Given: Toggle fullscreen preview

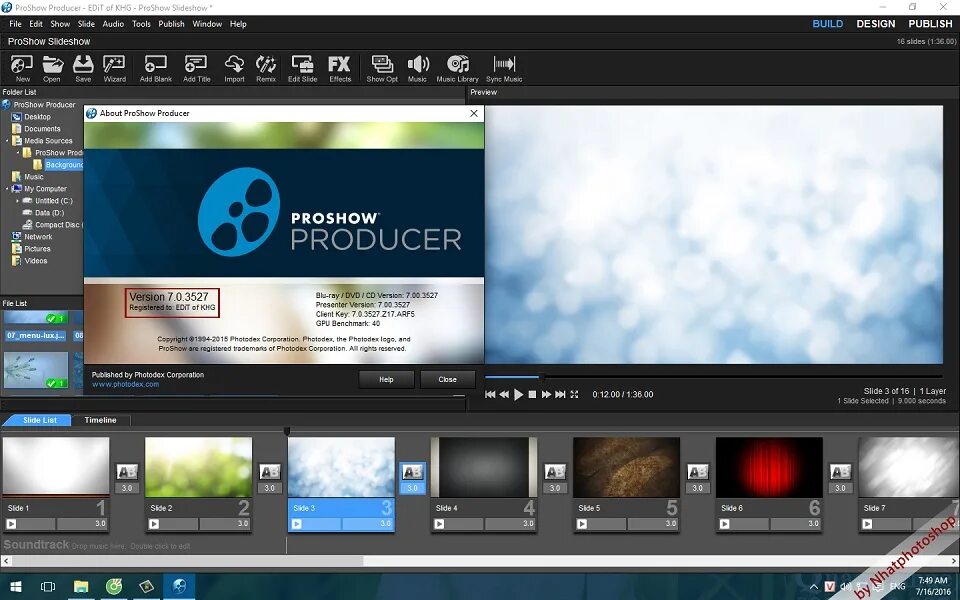Looking at the screenshot, I should [x=574, y=394].
